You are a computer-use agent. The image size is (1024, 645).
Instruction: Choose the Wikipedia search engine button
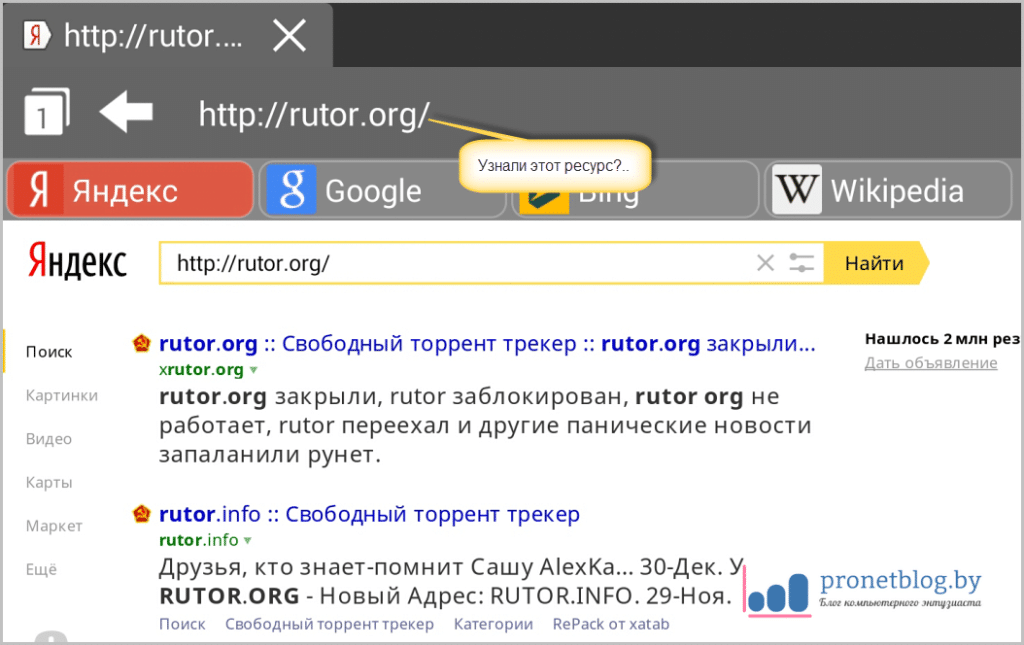coord(888,190)
